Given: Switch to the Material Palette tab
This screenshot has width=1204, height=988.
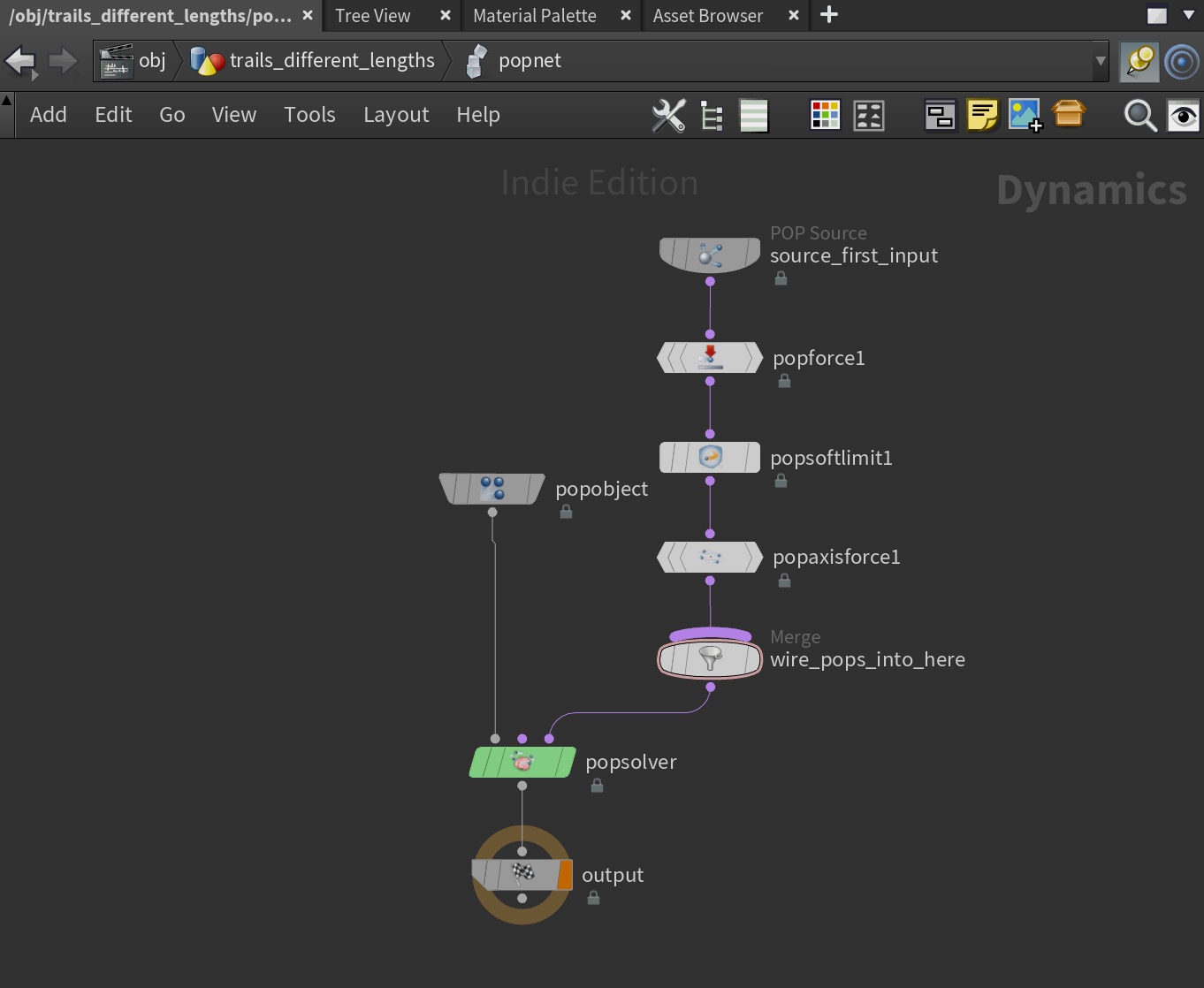Looking at the screenshot, I should [534, 16].
